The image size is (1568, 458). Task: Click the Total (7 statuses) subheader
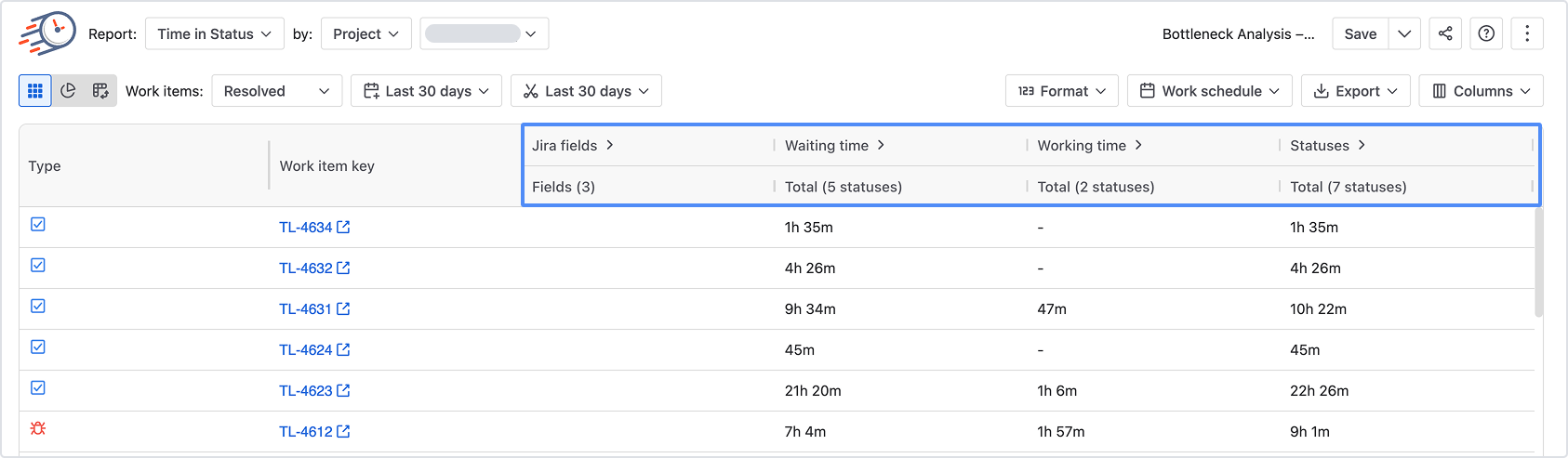(1349, 187)
